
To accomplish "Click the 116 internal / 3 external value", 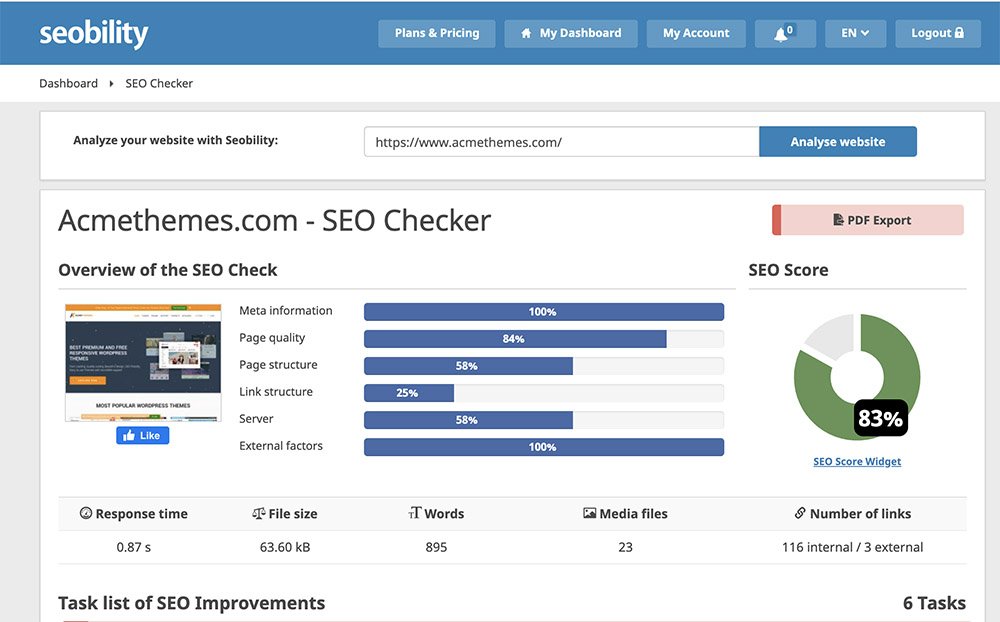I will click(853, 547).
